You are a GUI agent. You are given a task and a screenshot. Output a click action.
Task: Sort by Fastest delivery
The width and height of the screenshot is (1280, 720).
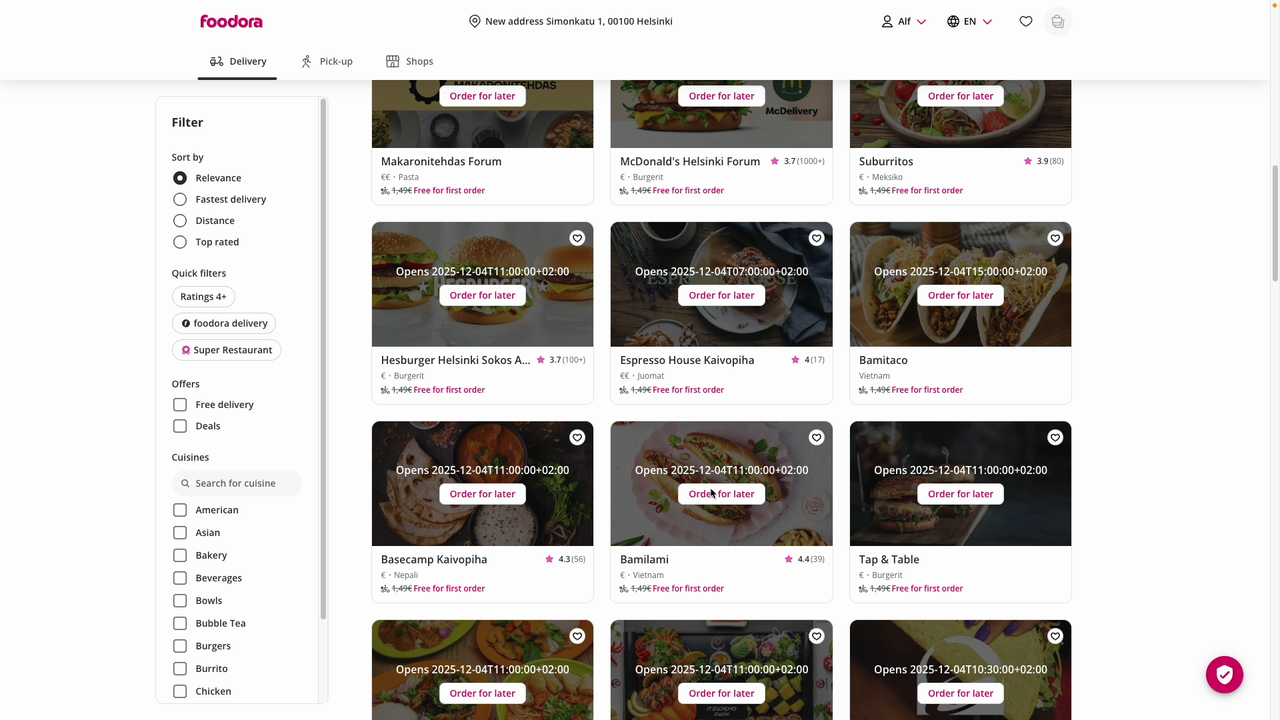tap(180, 199)
